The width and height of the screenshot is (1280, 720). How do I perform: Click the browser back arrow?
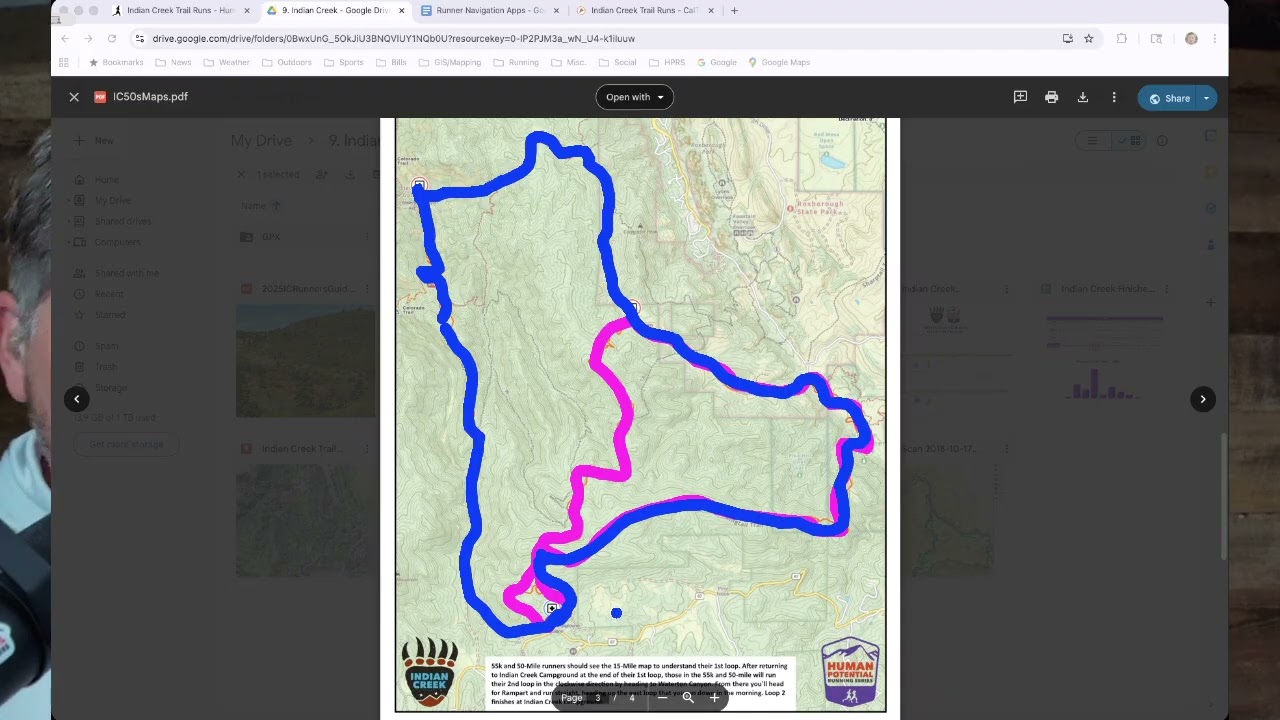point(65,38)
